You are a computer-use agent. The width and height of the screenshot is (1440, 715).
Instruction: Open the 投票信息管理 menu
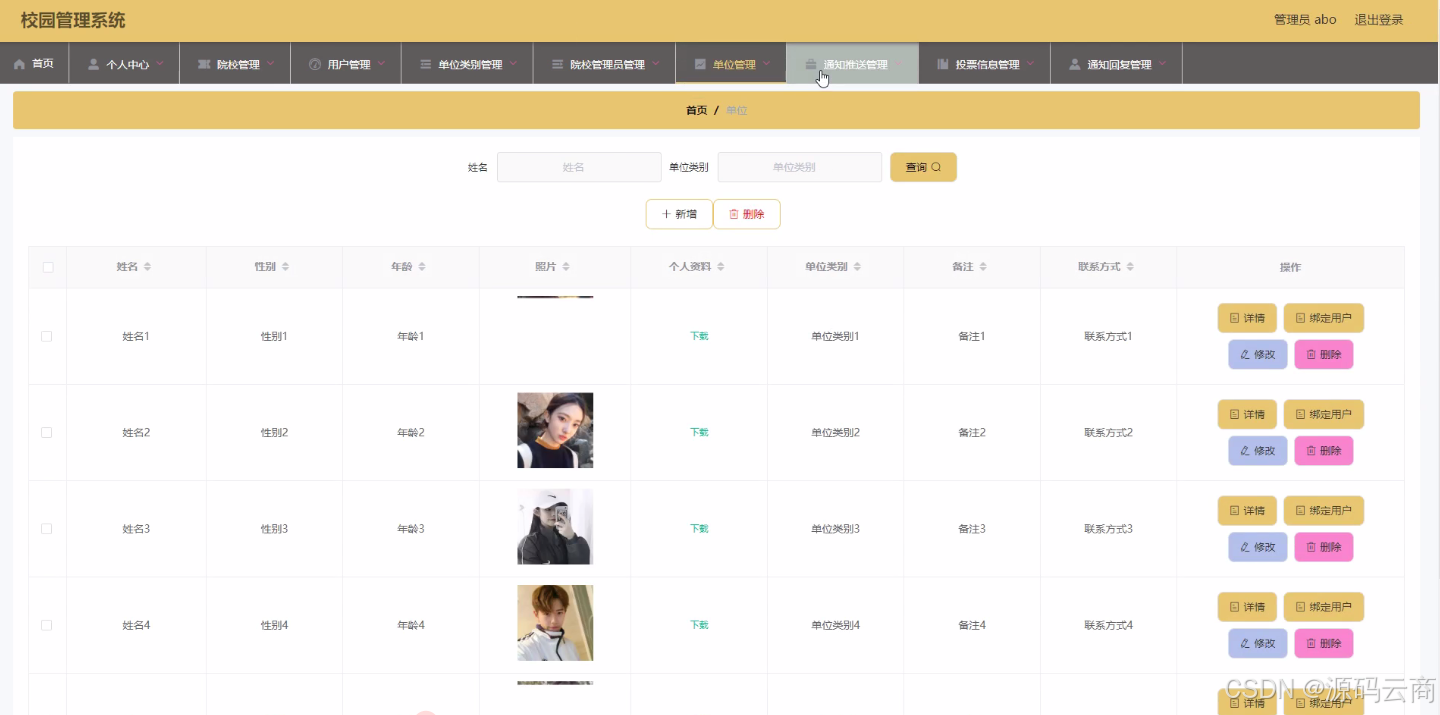tap(985, 63)
